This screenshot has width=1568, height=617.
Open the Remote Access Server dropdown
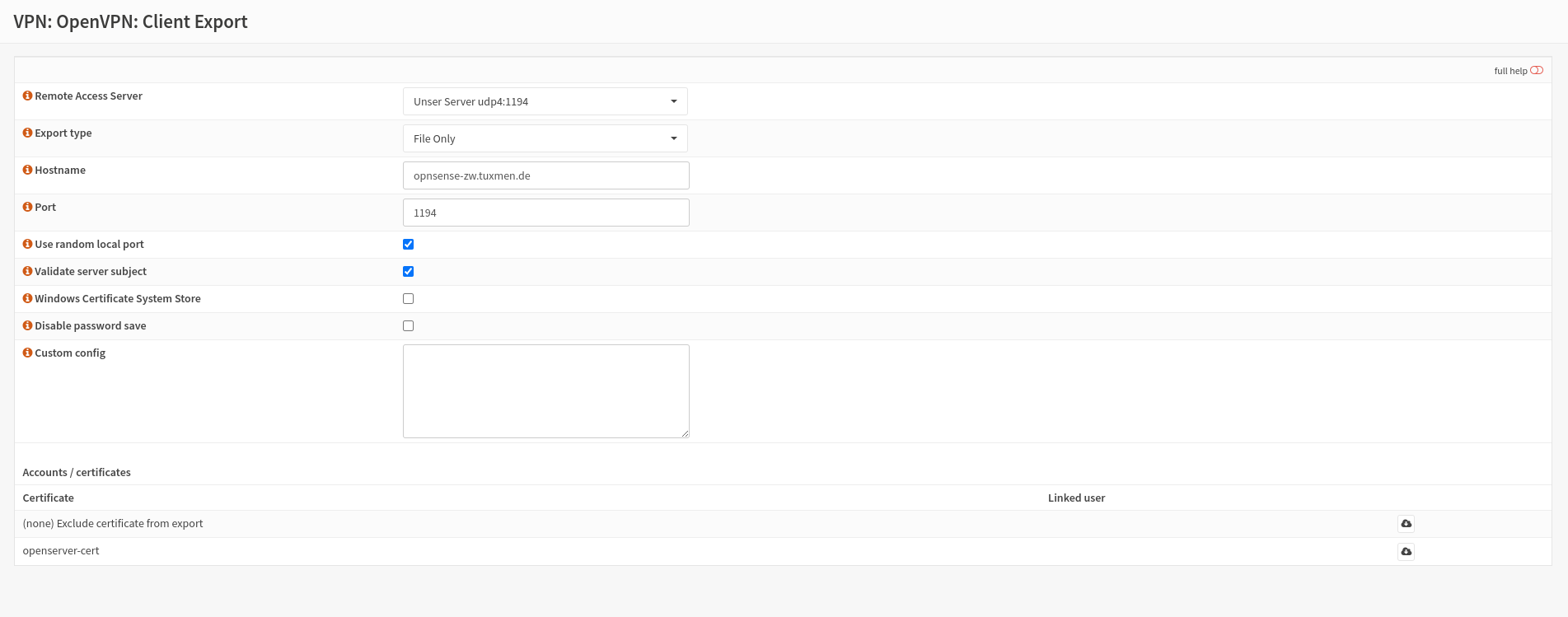tap(545, 101)
